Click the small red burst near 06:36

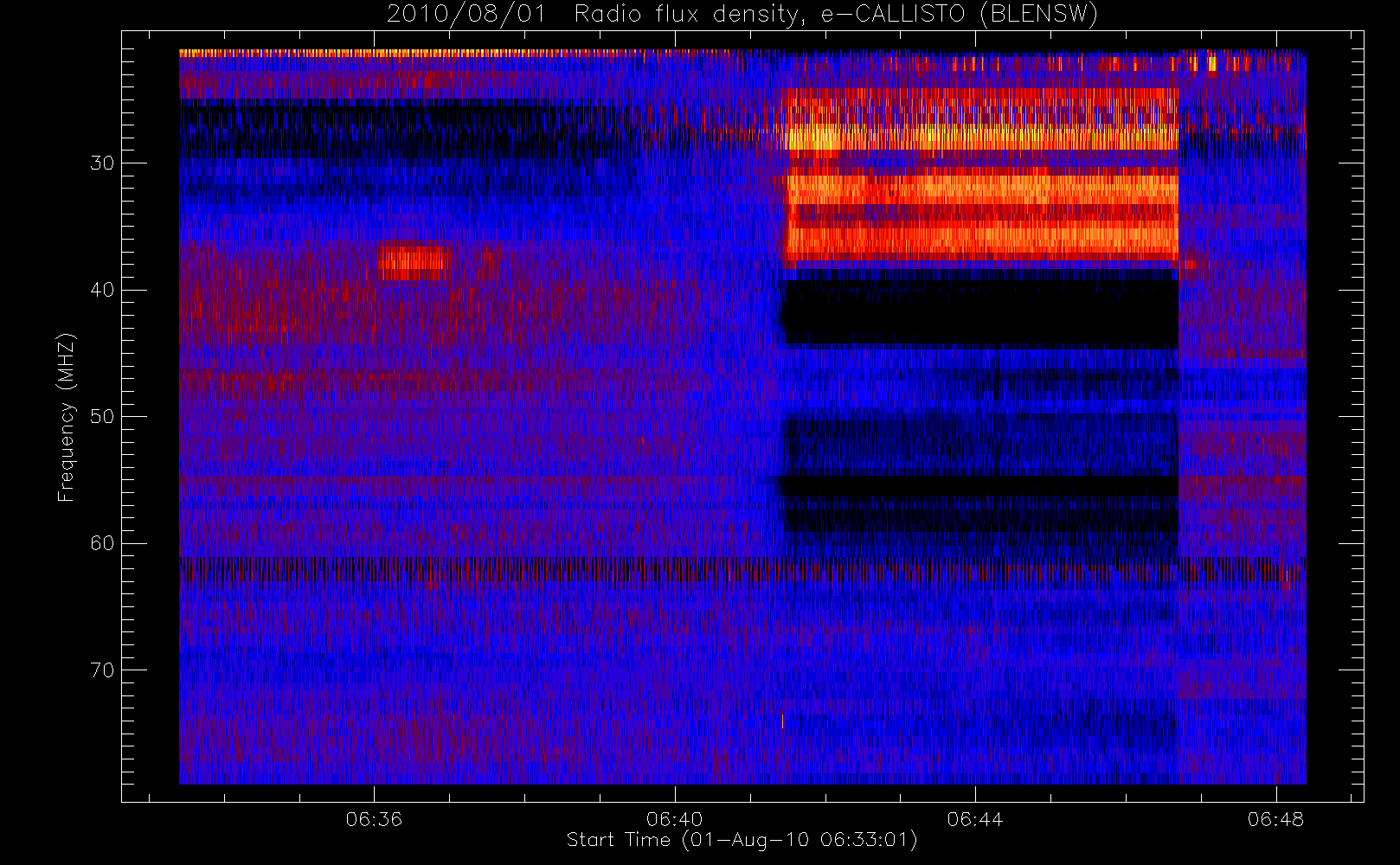point(414,262)
